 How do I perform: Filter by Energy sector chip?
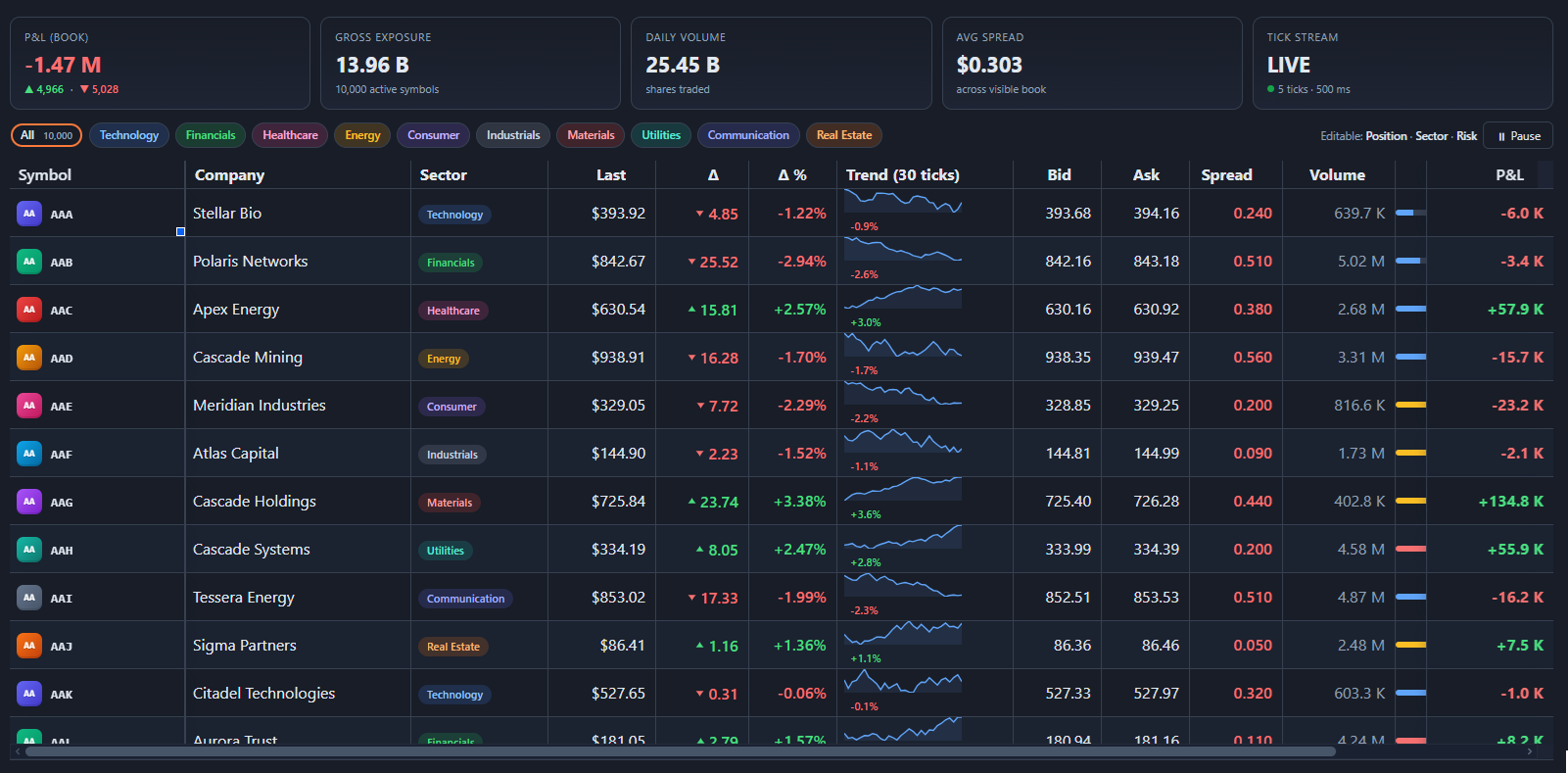pyautogui.click(x=362, y=135)
